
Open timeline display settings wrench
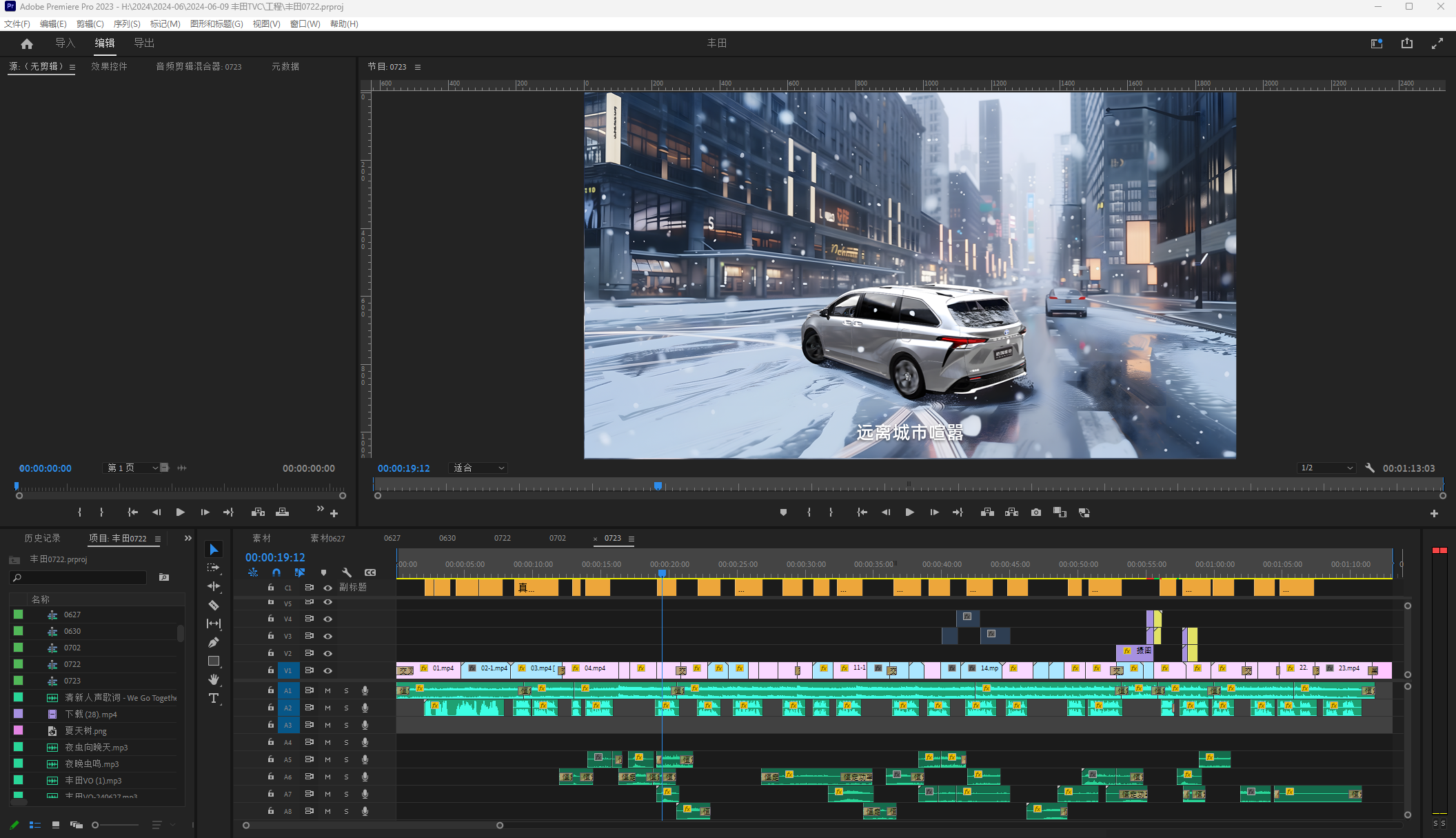point(347,572)
